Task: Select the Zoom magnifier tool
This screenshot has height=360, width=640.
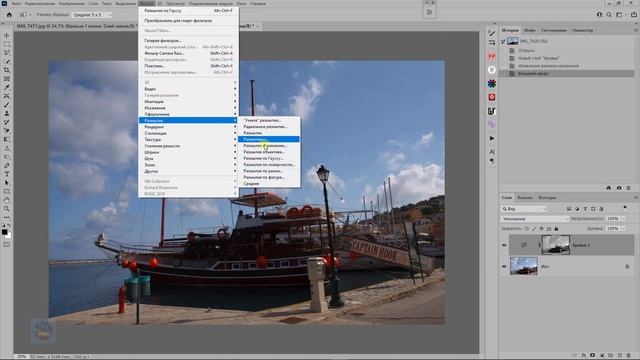Action: (7, 209)
